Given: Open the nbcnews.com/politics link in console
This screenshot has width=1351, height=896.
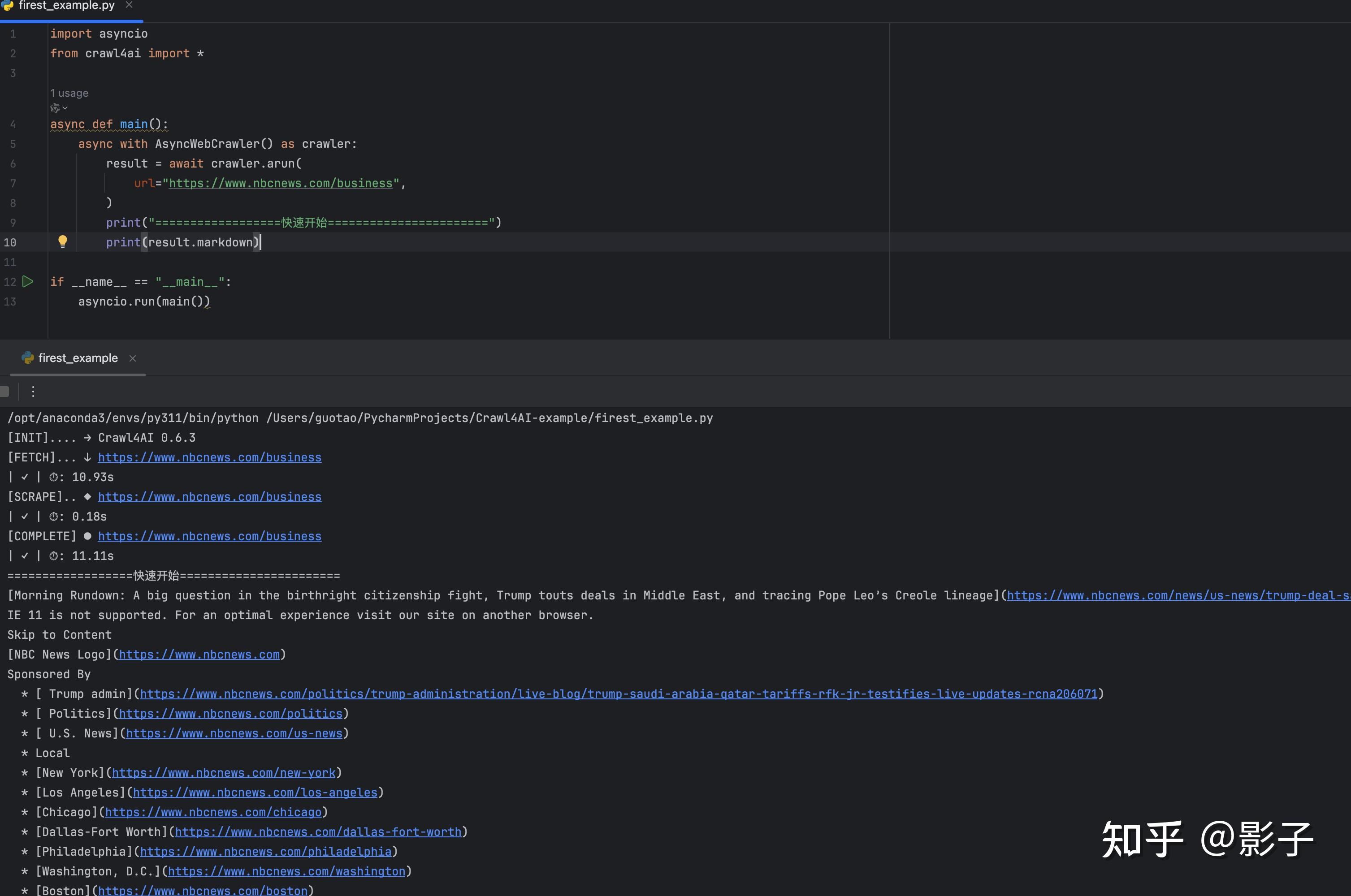Looking at the screenshot, I should tap(230, 714).
